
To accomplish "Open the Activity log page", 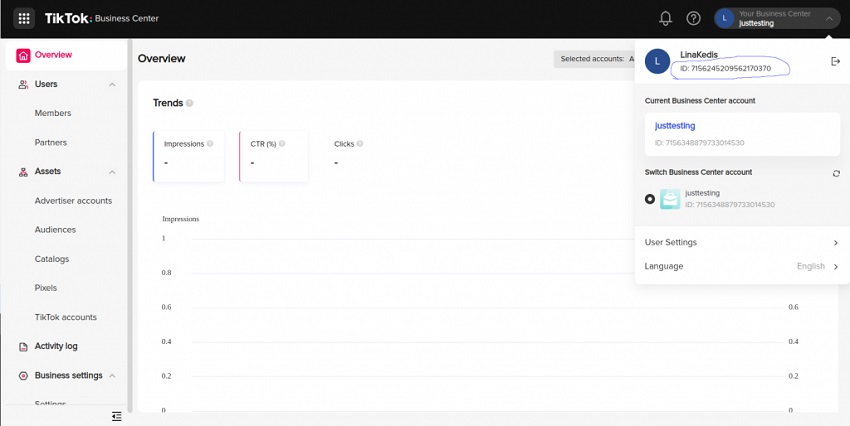I will [56, 346].
